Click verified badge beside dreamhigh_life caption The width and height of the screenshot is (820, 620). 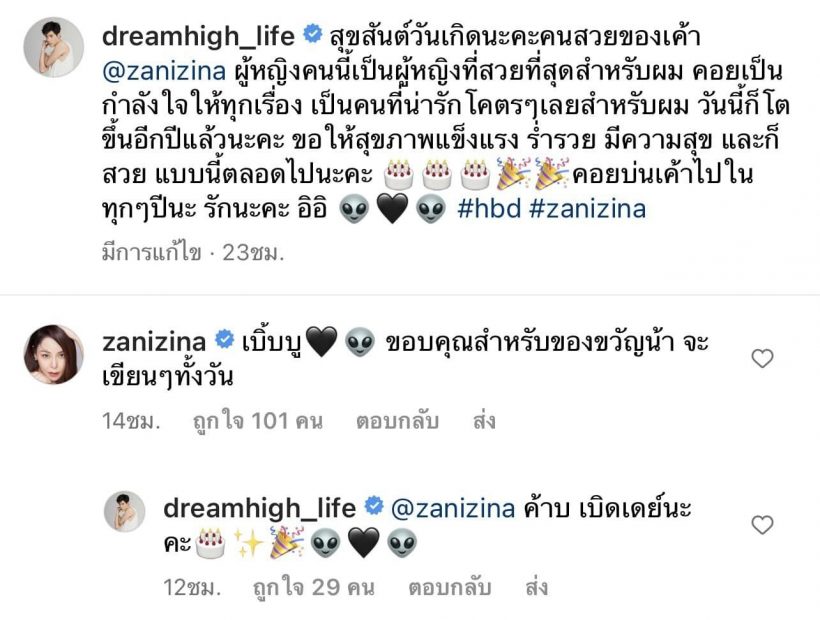click(x=313, y=33)
